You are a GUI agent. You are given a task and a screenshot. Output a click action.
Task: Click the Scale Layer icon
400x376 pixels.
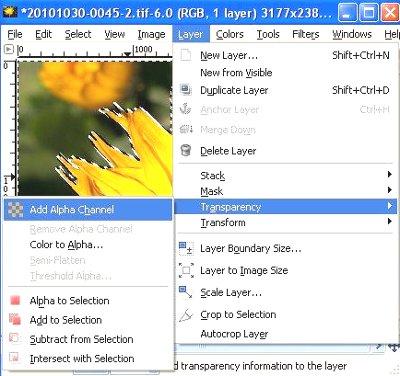[x=186, y=292]
